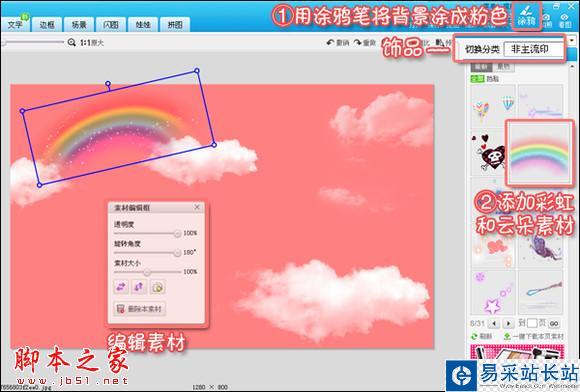
Task: Switch to the 边框 border tab
Action: [x=47, y=25]
